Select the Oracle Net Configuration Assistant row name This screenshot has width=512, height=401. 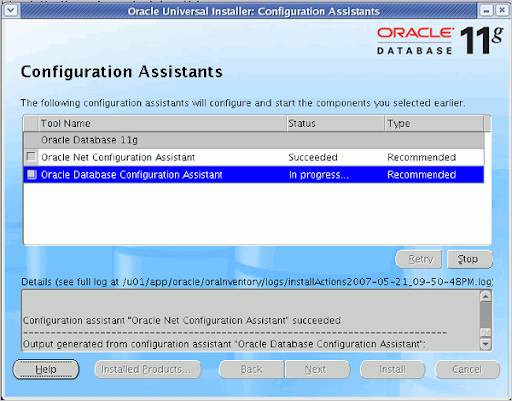click(x=118, y=157)
